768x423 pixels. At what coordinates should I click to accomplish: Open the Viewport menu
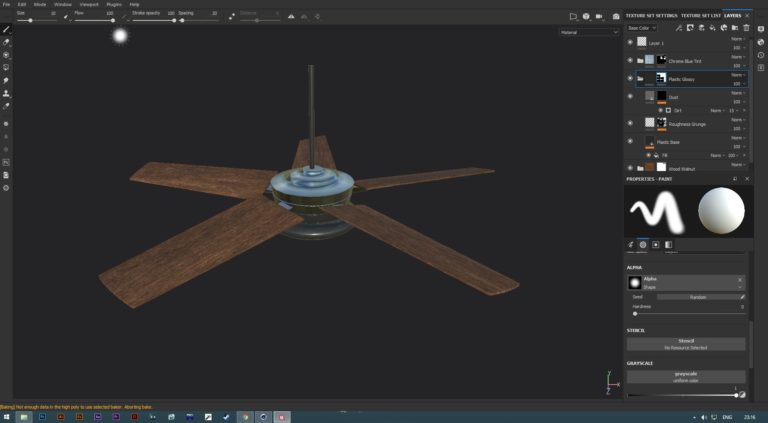click(89, 4)
